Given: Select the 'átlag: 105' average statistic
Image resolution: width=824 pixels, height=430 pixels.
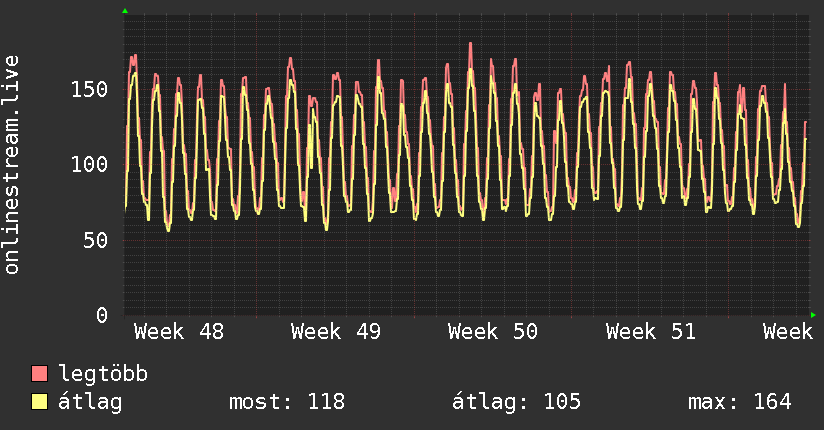Looking at the screenshot, I should (x=517, y=402).
